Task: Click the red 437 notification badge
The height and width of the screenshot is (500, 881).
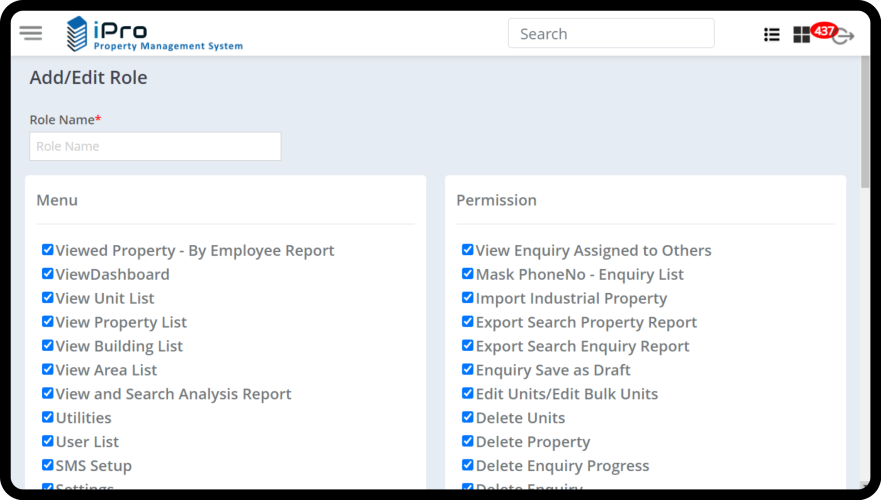Action: click(x=824, y=30)
